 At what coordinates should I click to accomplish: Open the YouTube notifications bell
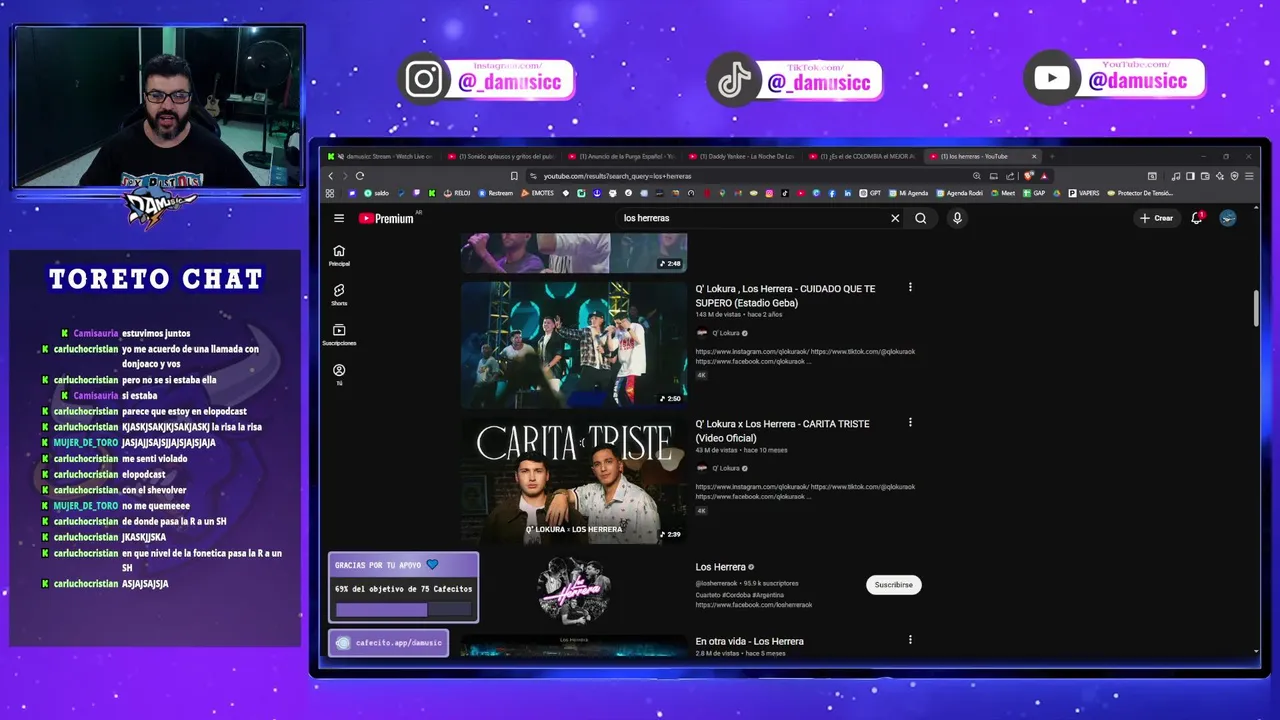click(1197, 218)
